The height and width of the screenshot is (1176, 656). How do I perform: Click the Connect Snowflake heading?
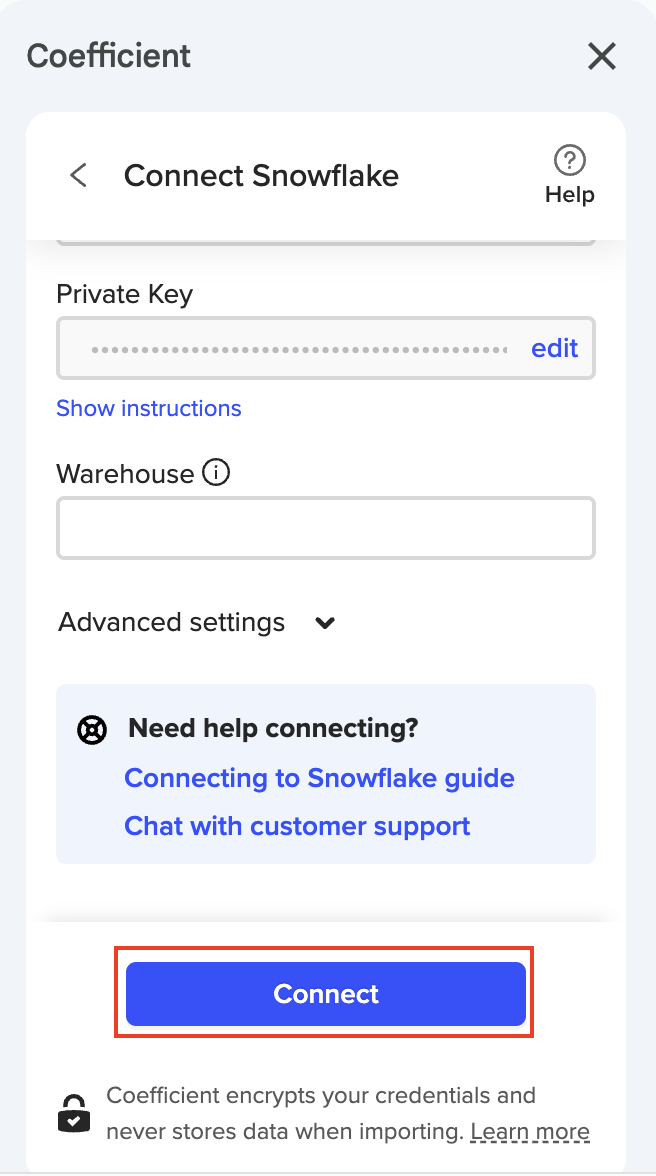pyautogui.click(x=261, y=176)
